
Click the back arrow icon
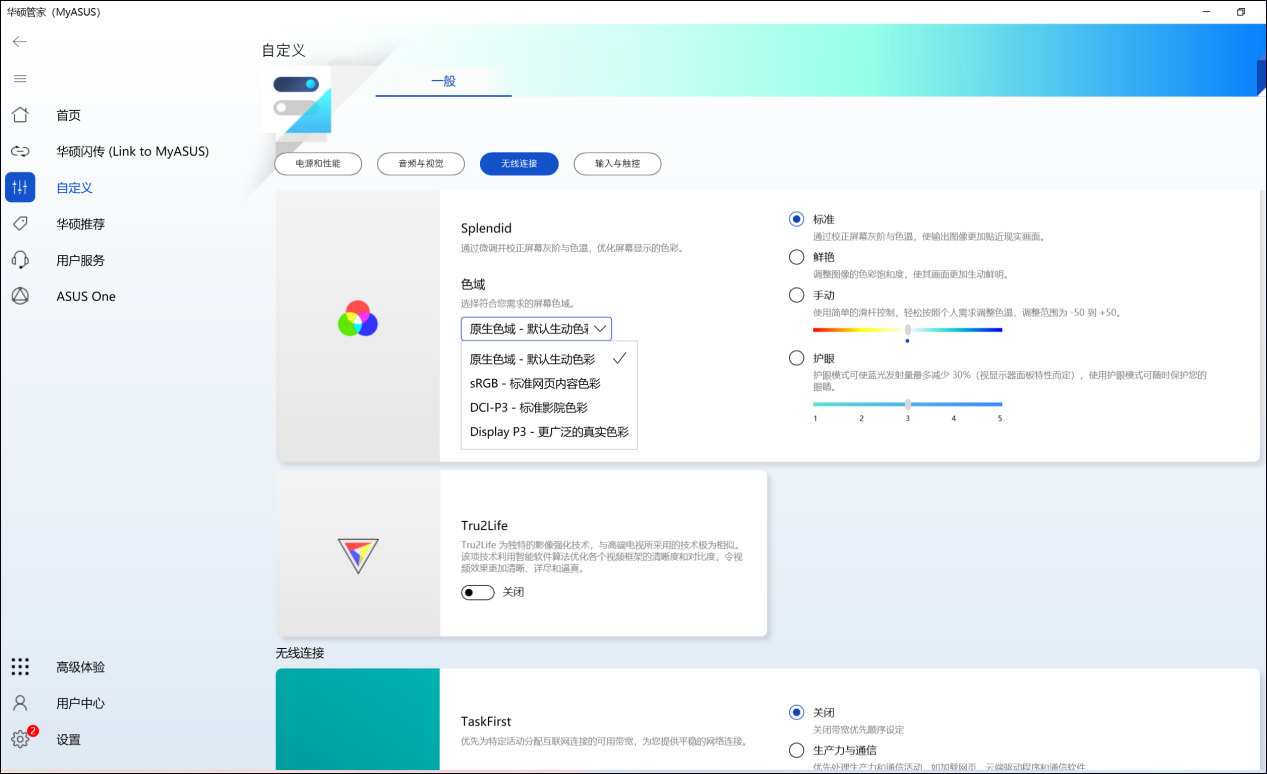pyautogui.click(x=20, y=41)
